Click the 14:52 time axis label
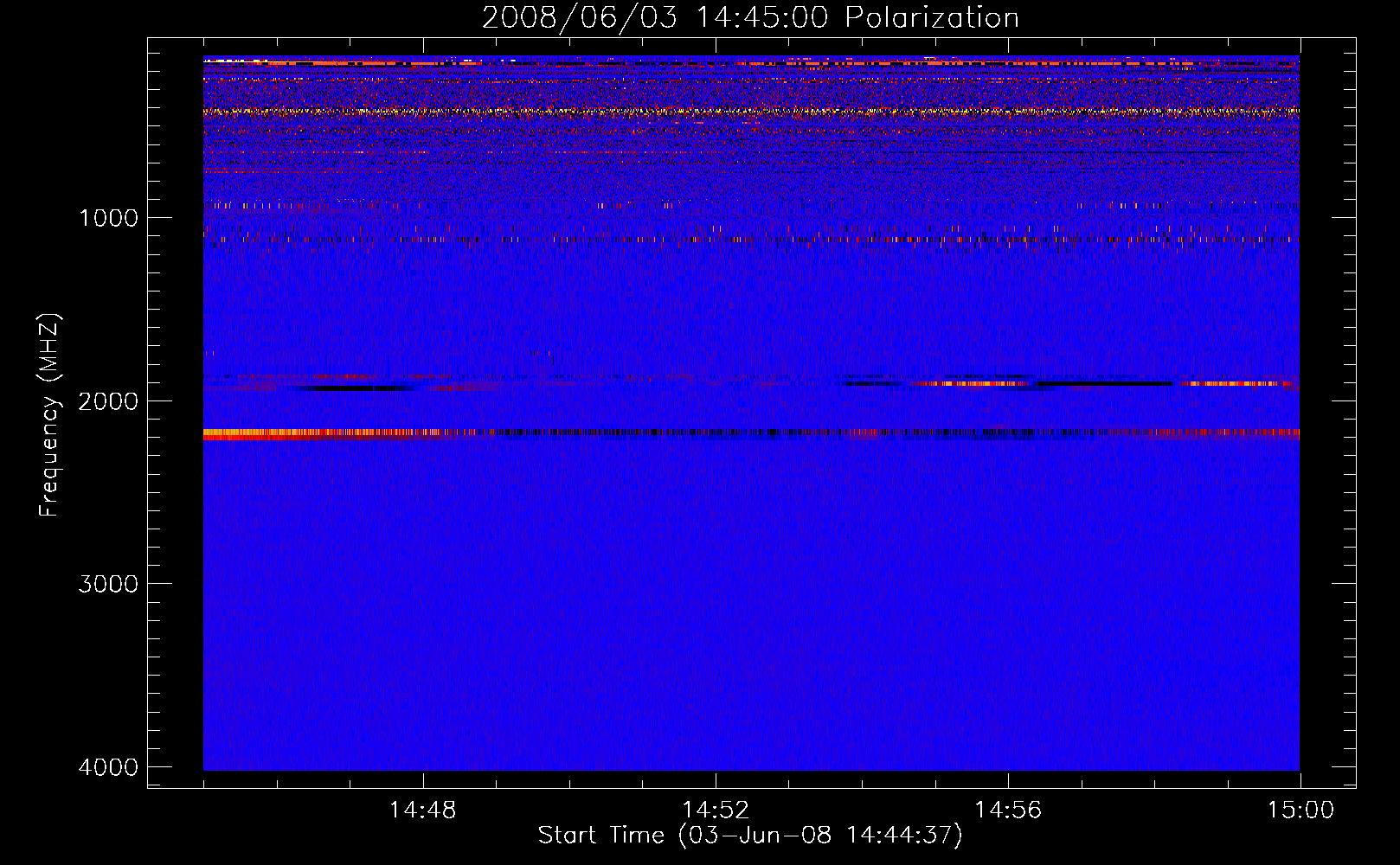The image size is (1400, 865). tap(715, 811)
